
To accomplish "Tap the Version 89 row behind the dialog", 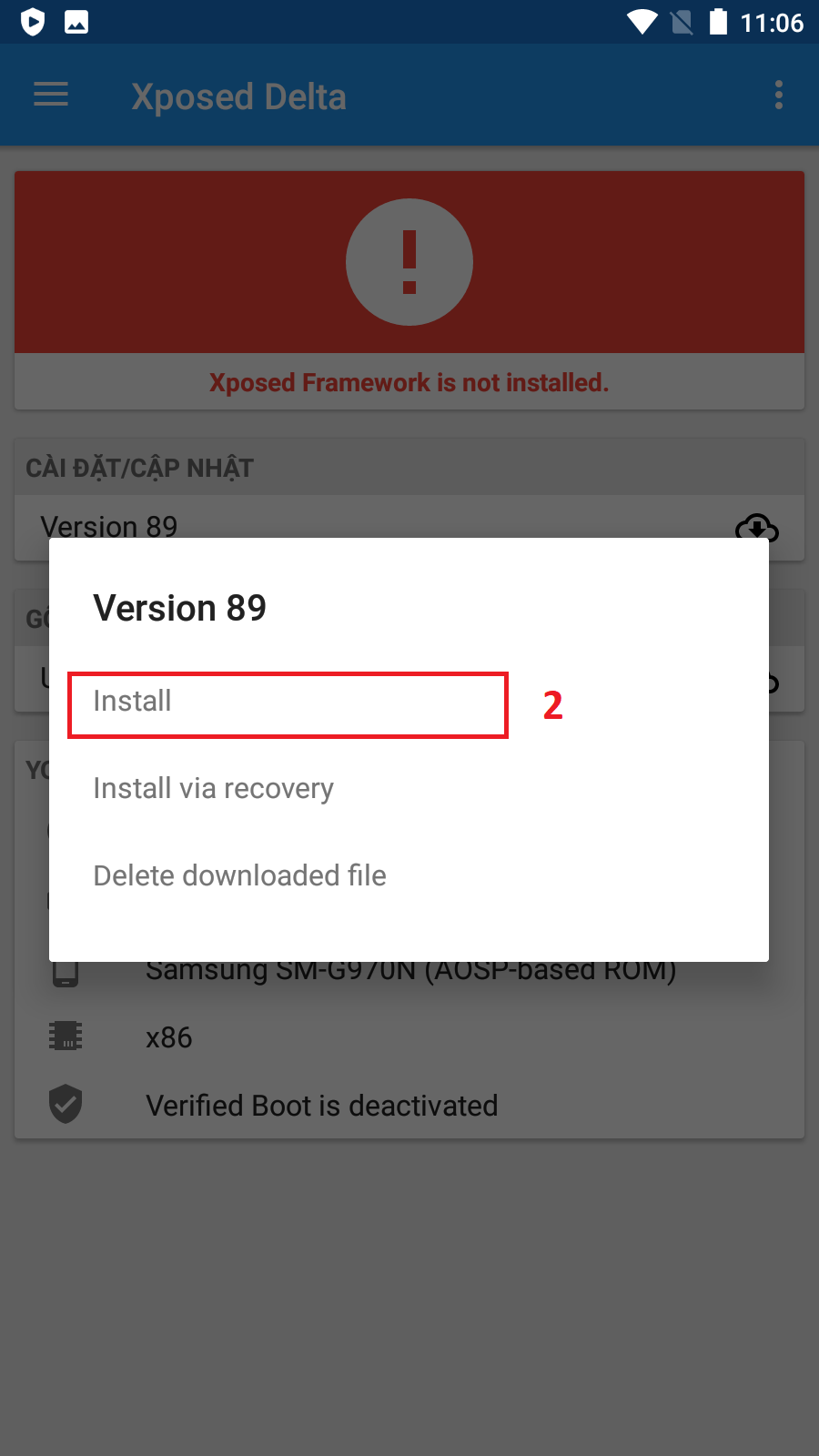I will [109, 526].
